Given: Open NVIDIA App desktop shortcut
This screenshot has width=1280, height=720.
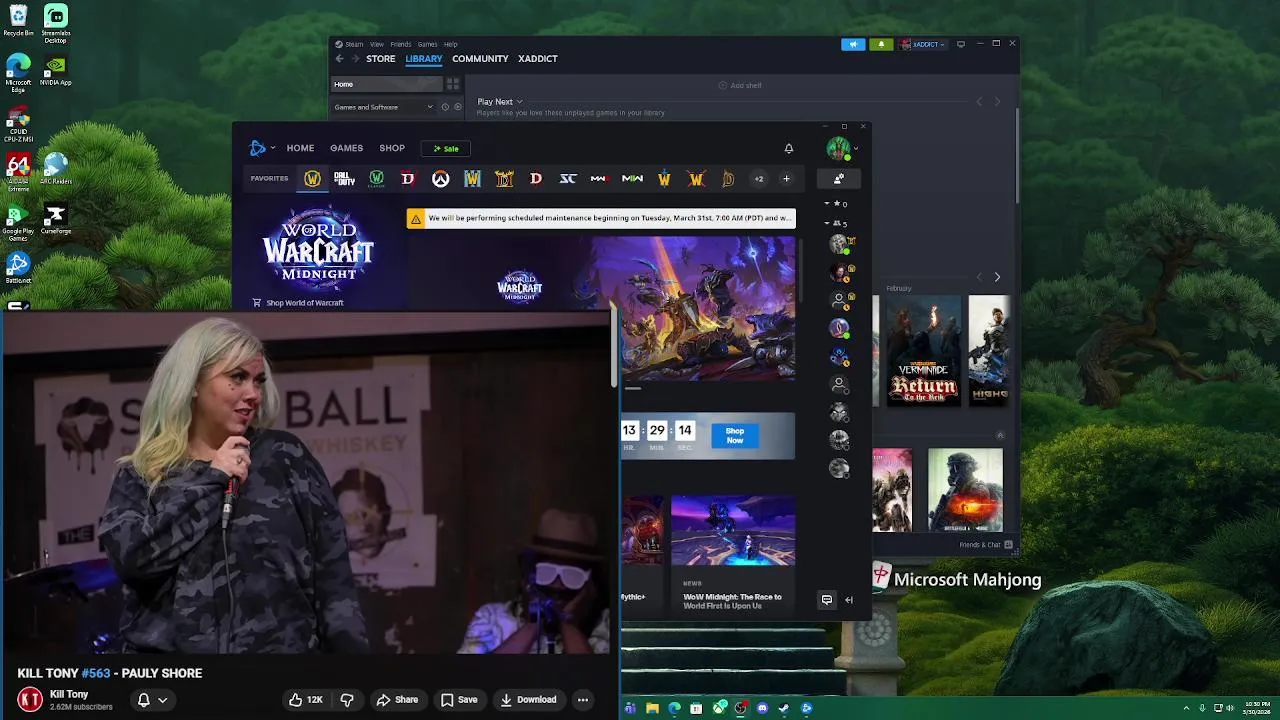Looking at the screenshot, I should pos(56,71).
